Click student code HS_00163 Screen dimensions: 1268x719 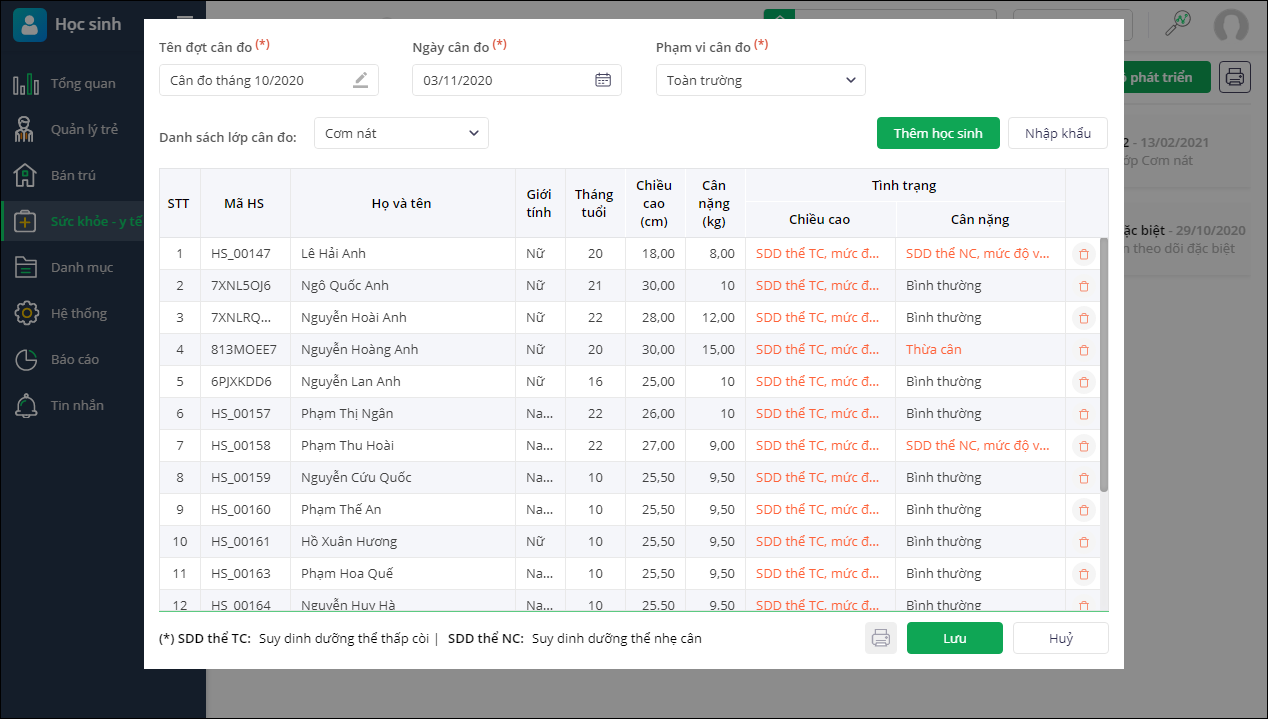coord(241,574)
